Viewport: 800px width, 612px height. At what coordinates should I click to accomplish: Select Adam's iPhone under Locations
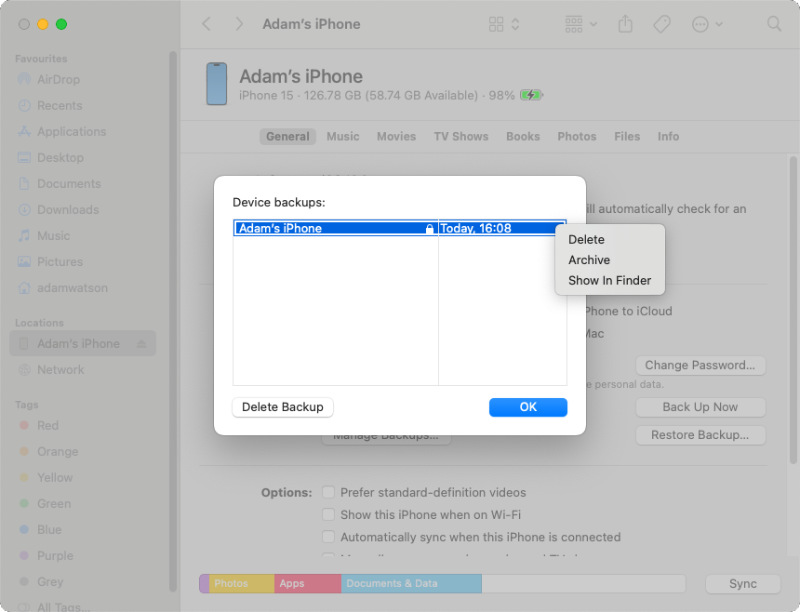[83, 343]
